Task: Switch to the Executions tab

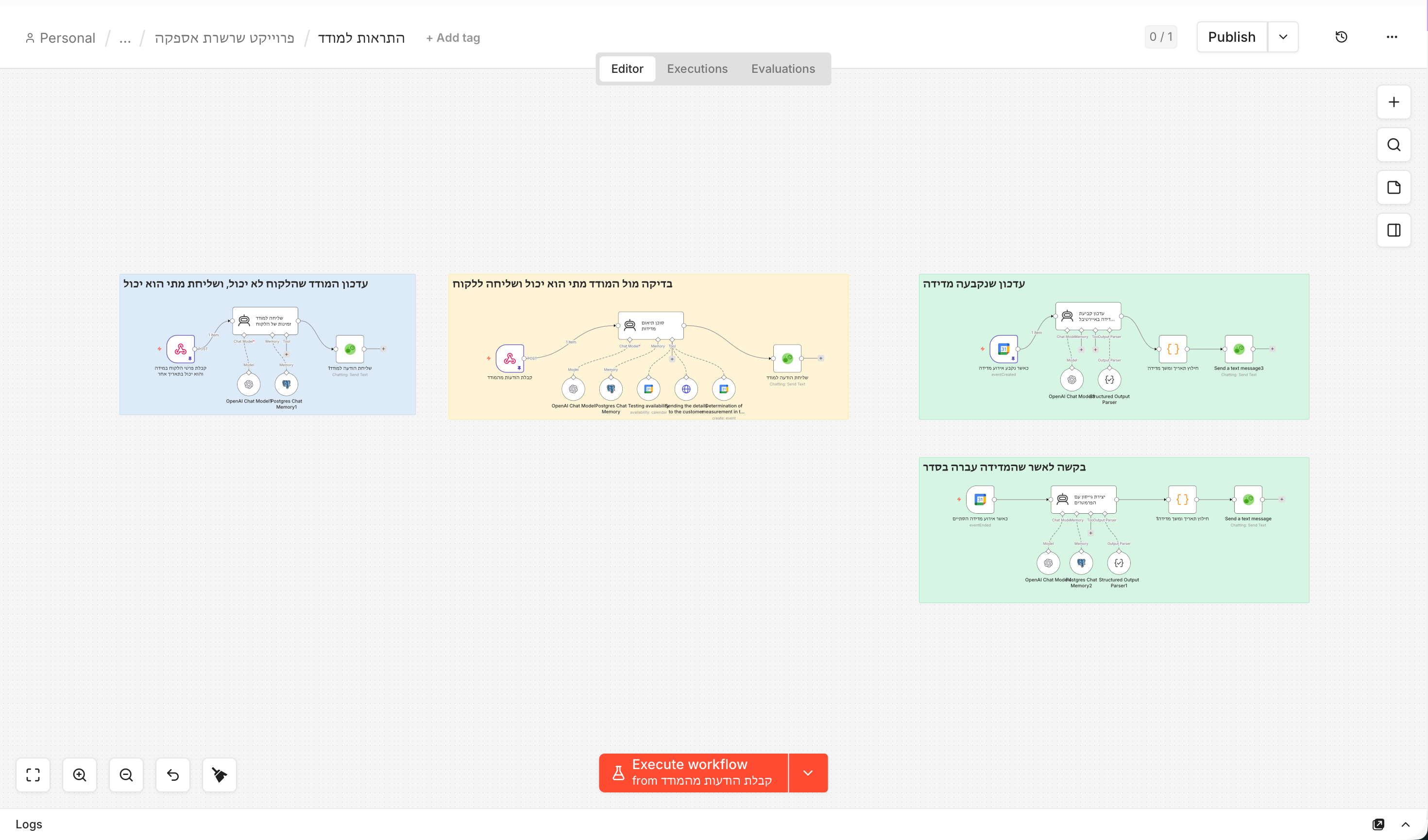Action: tap(697, 68)
